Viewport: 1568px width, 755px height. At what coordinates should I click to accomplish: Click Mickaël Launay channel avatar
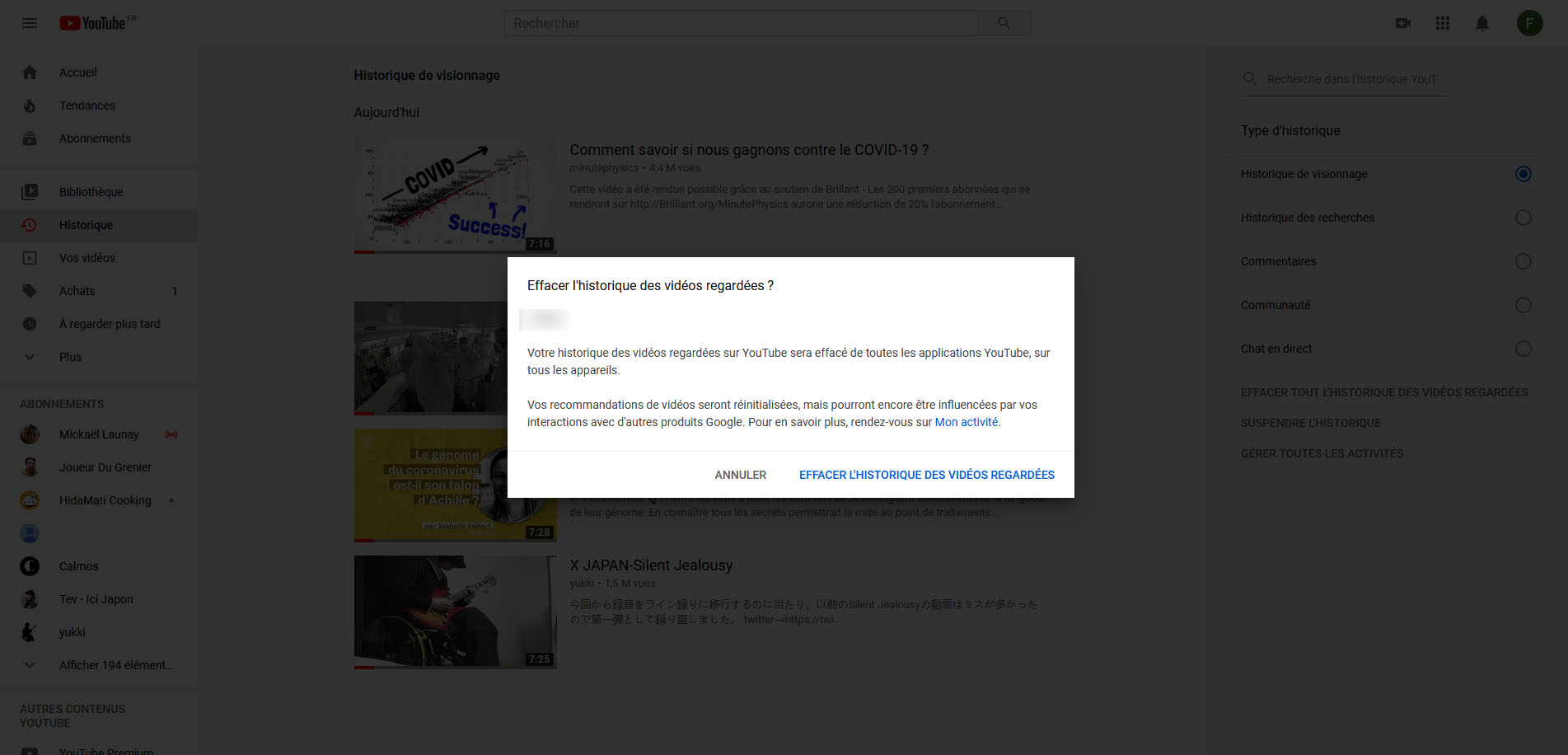30,434
